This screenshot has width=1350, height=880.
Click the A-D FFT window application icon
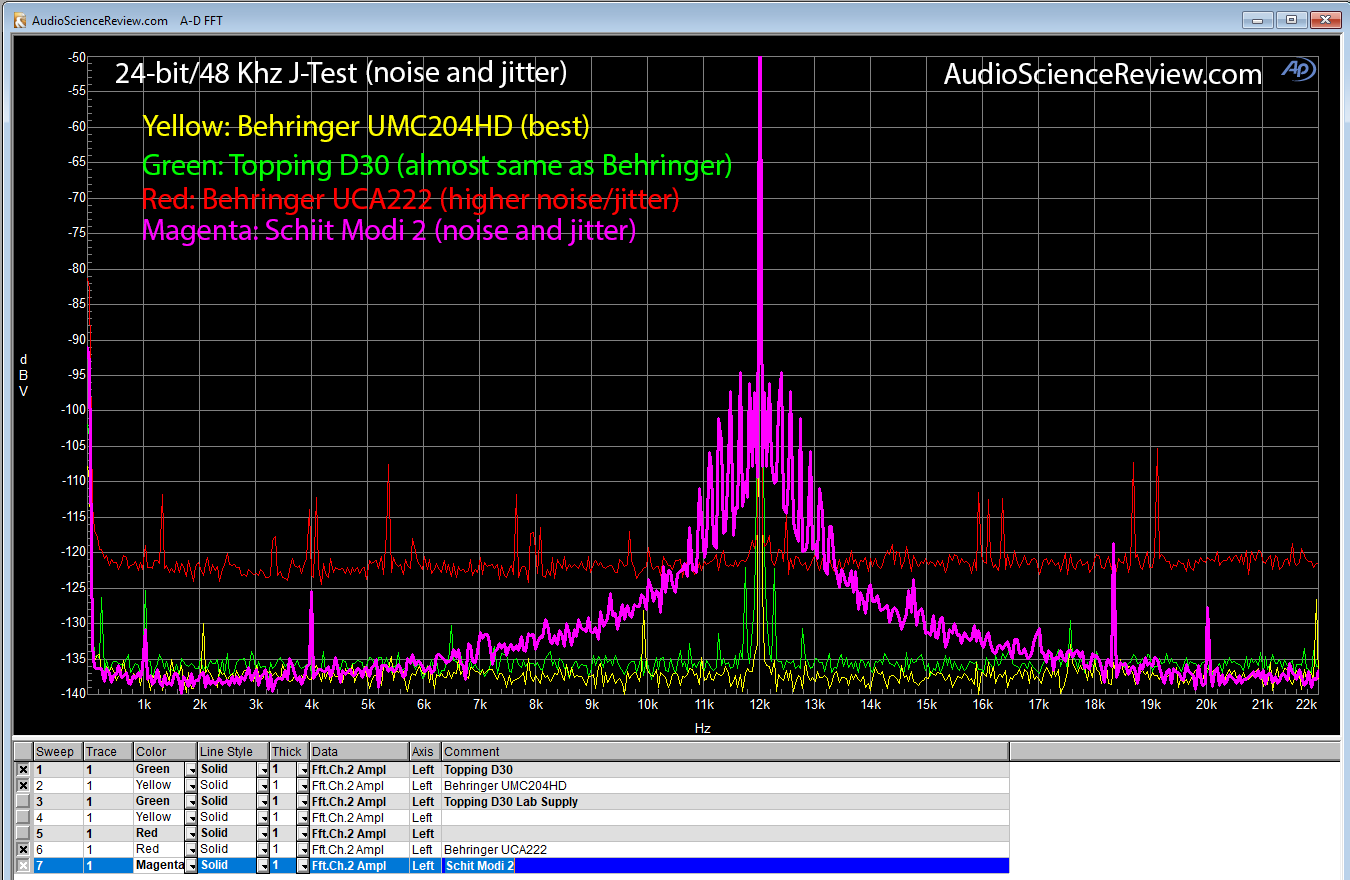[19, 19]
